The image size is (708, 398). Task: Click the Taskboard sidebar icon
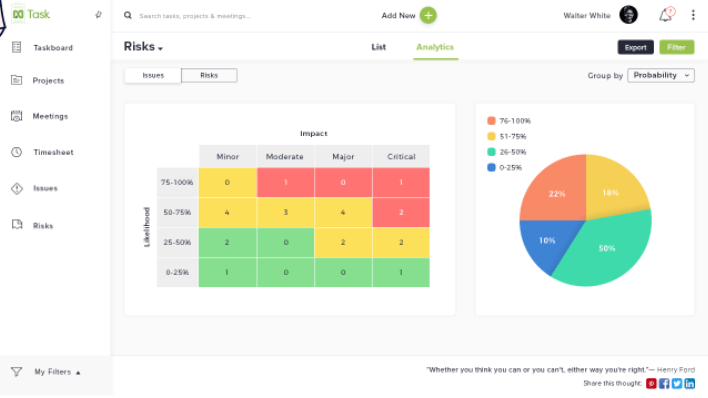coord(17,47)
